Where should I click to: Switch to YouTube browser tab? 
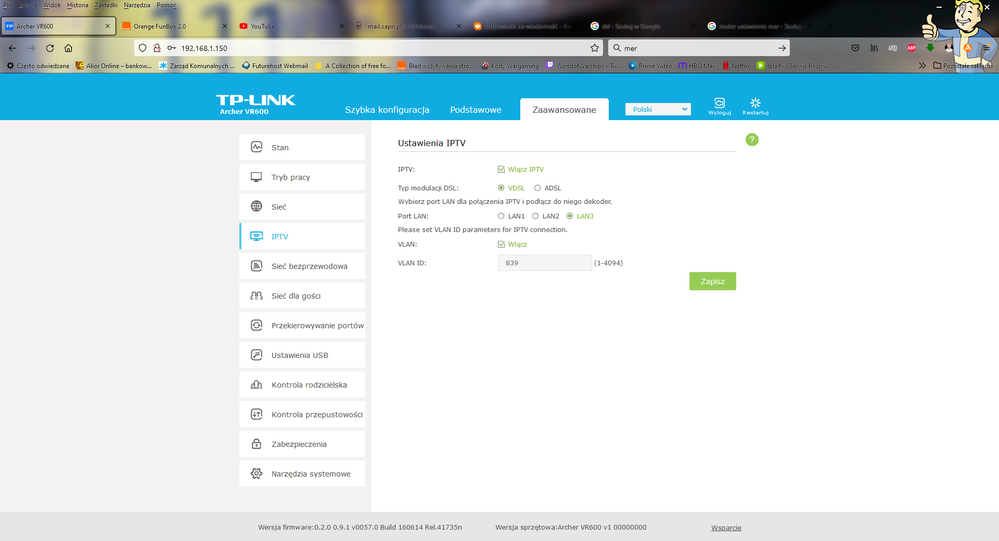tap(290, 26)
